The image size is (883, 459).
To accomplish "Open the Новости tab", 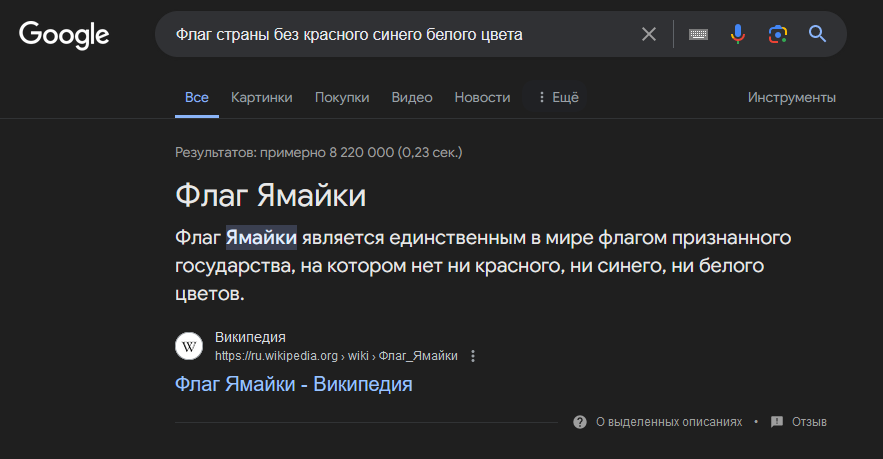I will pos(482,97).
